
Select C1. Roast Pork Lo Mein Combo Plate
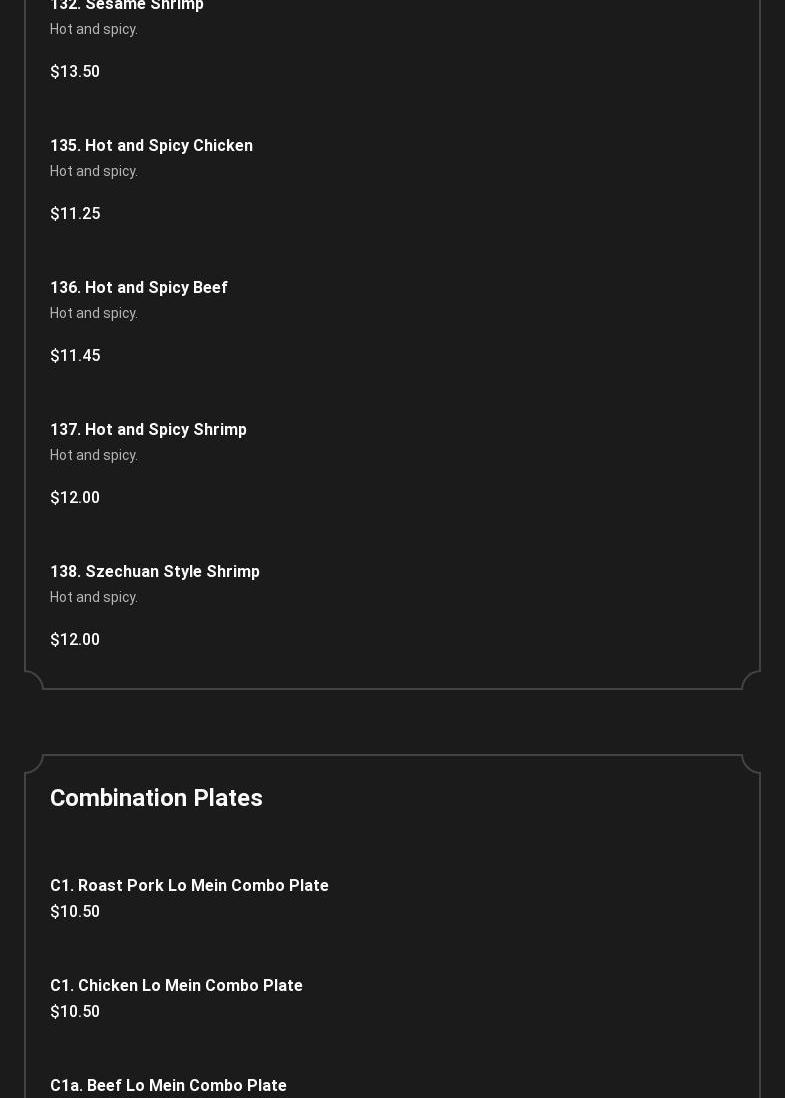coord(189,886)
